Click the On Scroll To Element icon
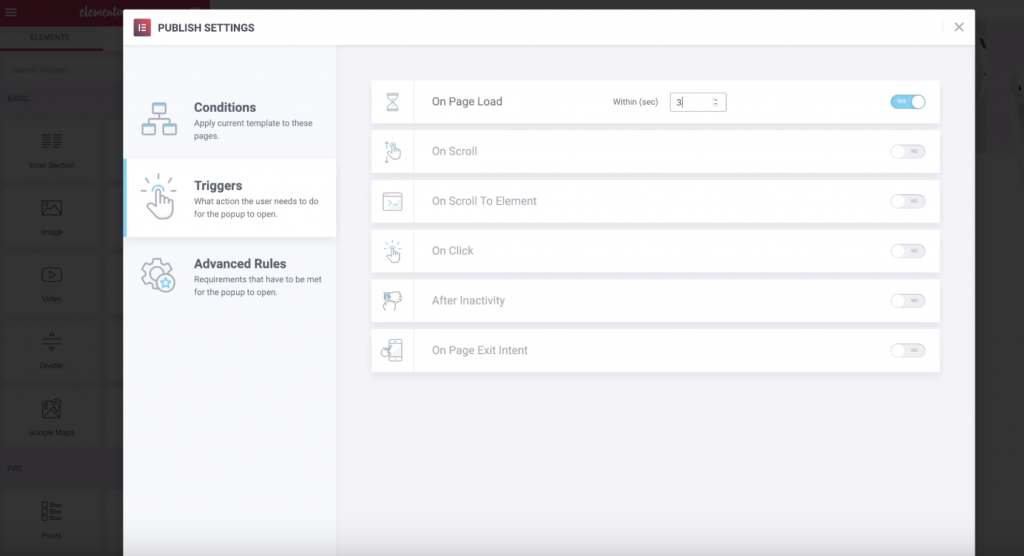This screenshot has width=1024, height=556. point(392,201)
